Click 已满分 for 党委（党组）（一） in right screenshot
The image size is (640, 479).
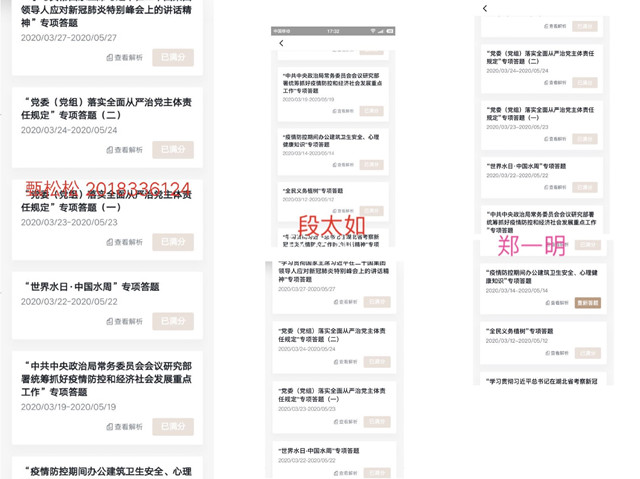coord(585,139)
